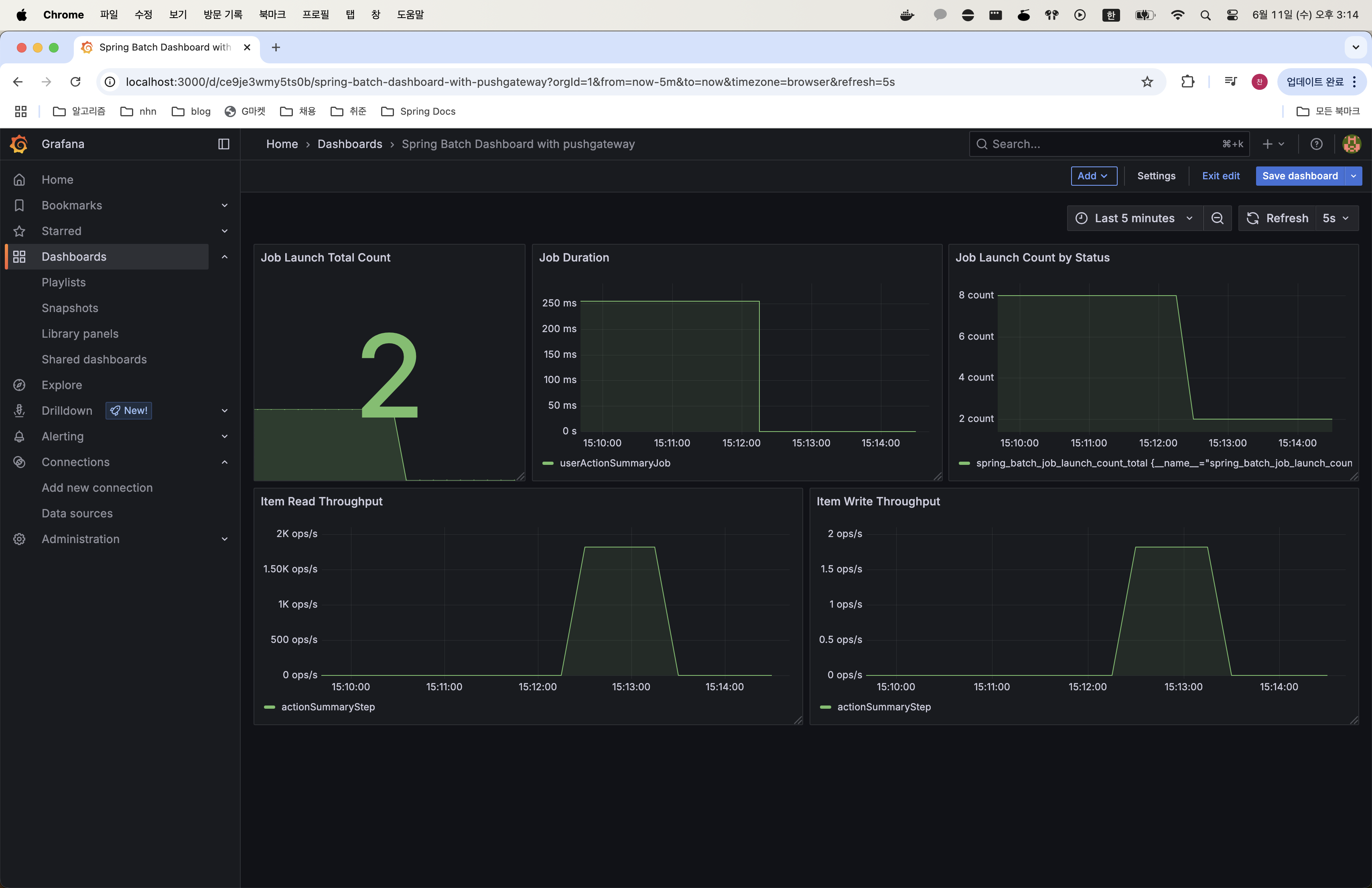This screenshot has width=1372, height=888.
Task: Click the zoom out time range icon
Action: [x=1217, y=219]
